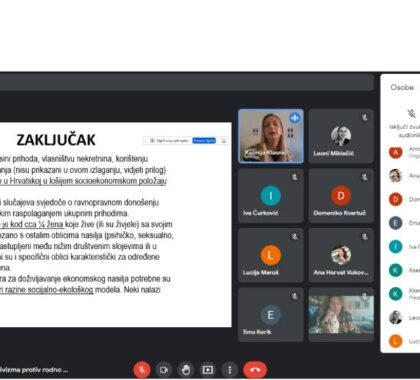Select the bottom-right webcam video tile
This screenshot has width=420, height=380.
point(341,315)
